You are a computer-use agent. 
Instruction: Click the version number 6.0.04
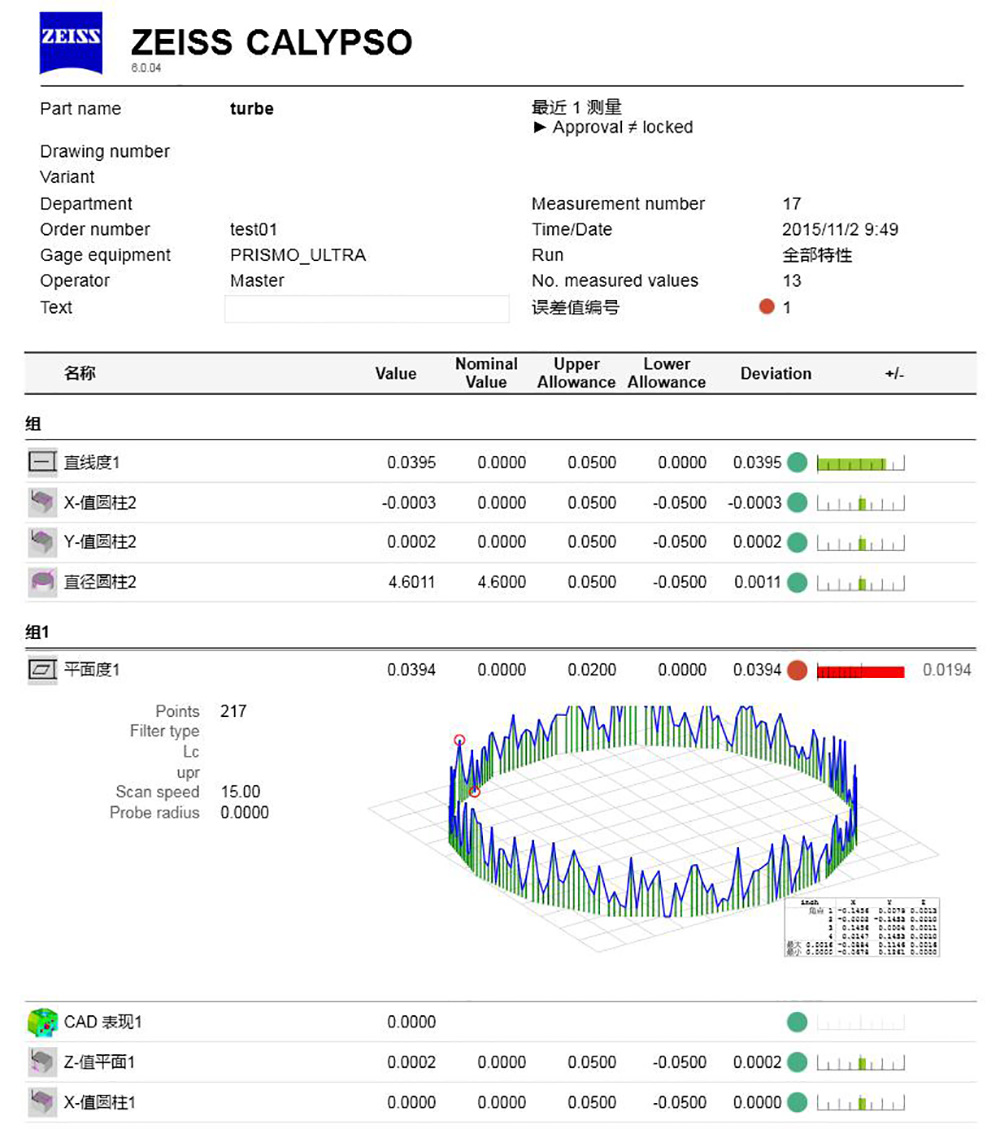point(146,68)
